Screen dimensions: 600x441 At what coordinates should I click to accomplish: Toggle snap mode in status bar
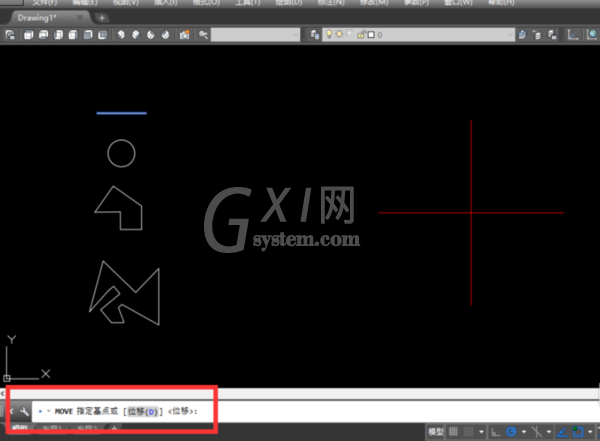click(469, 432)
